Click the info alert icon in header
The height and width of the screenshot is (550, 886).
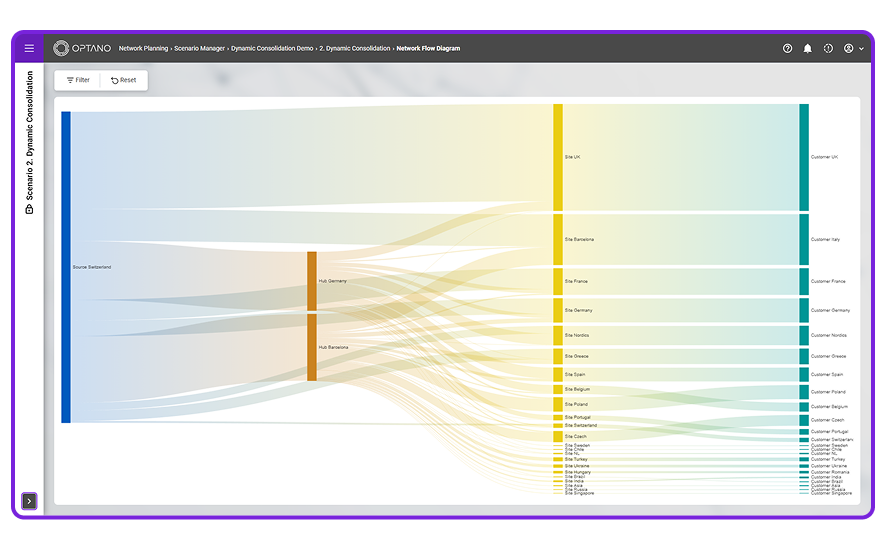tap(828, 49)
